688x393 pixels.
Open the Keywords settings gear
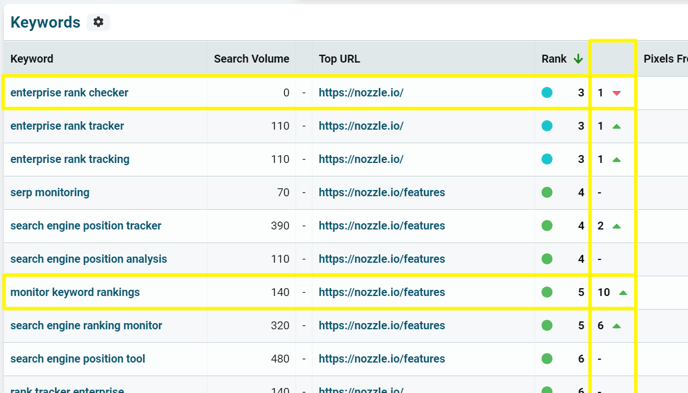[x=98, y=22]
